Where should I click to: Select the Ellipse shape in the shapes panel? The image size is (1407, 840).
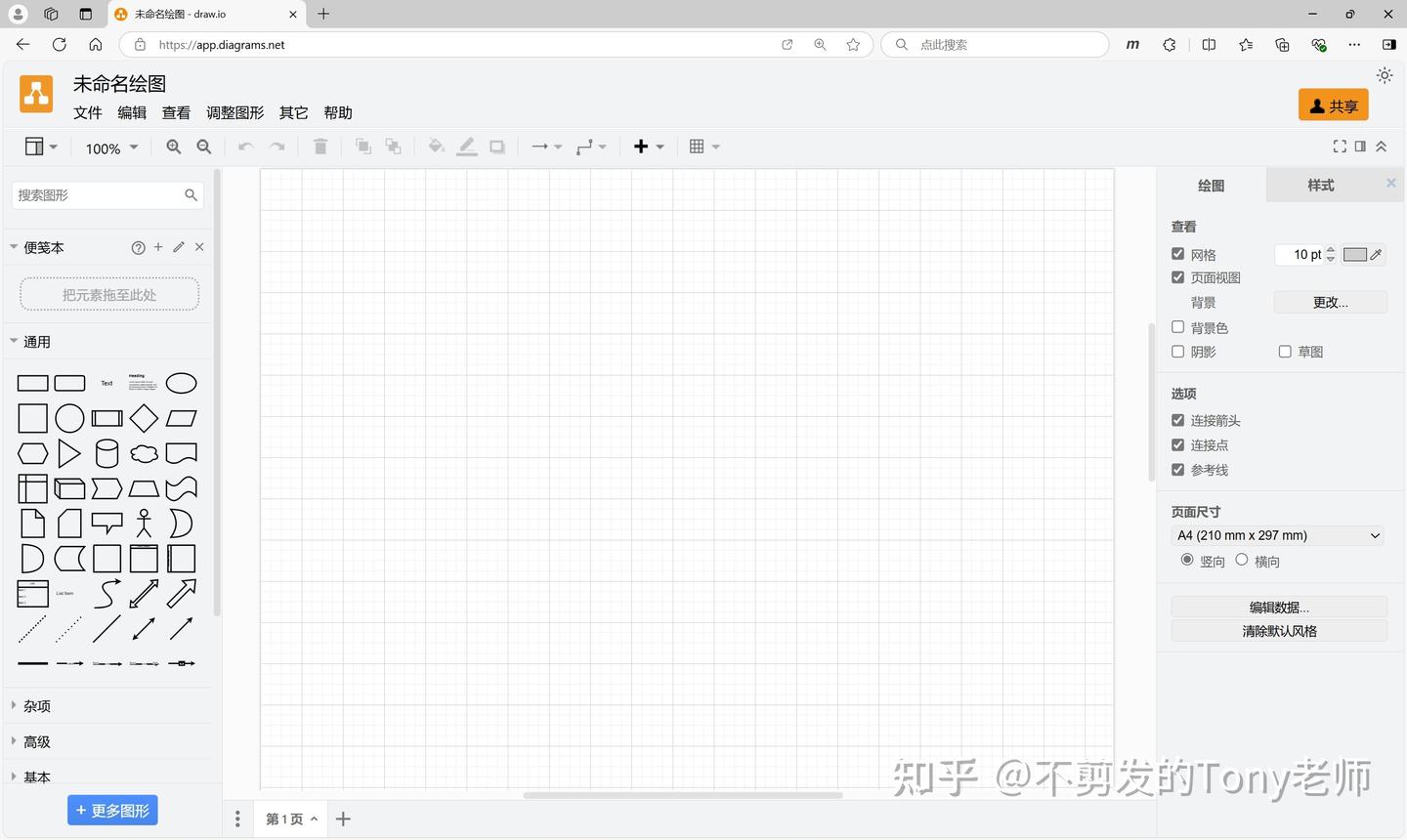181,382
